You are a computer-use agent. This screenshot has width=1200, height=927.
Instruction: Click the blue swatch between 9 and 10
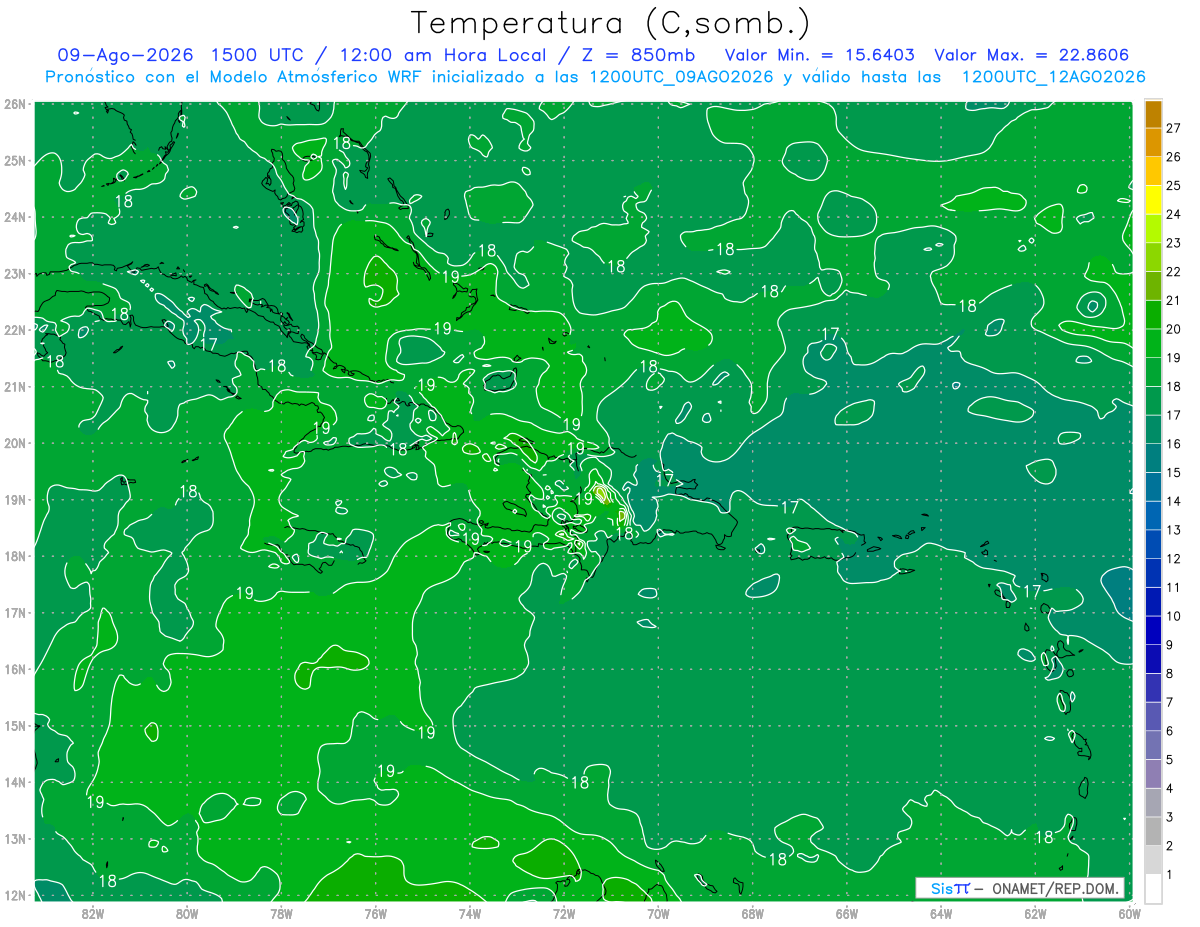(x=1153, y=630)
